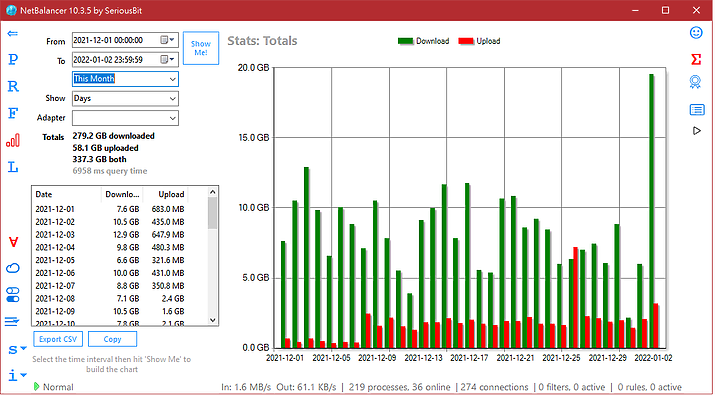Click the 274 connections status entry
Image resolution: width=720 pixels, height=395 pixels.
(x=494, y=387)
